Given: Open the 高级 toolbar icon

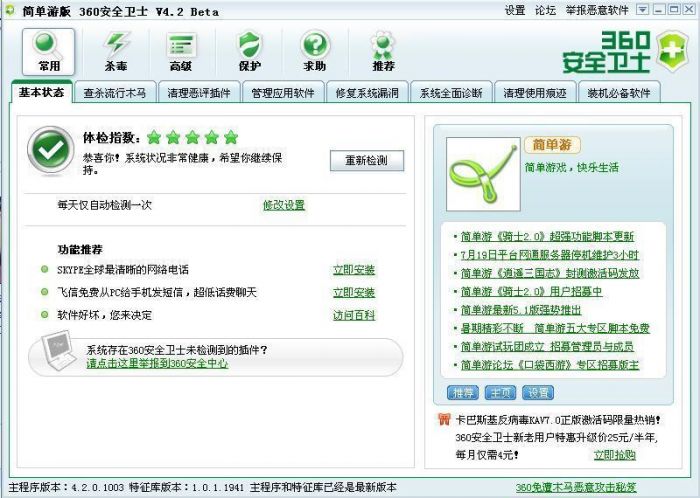Looking at the screenshot, I should click(x=181, y=52).
